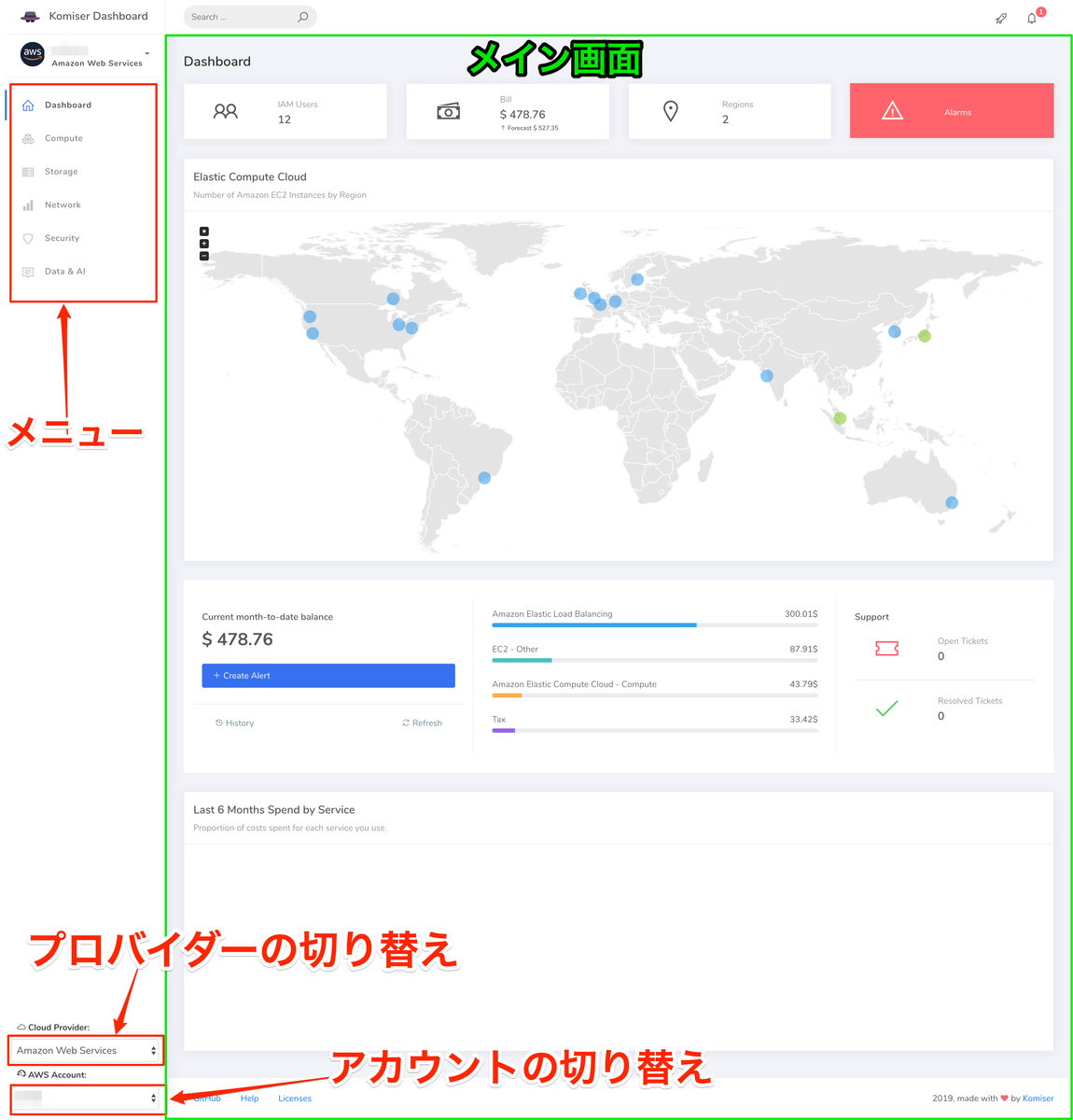Screen dimensions: 1073x1120
Task: Click the green marker near Singapore
Action: (840, 418)
